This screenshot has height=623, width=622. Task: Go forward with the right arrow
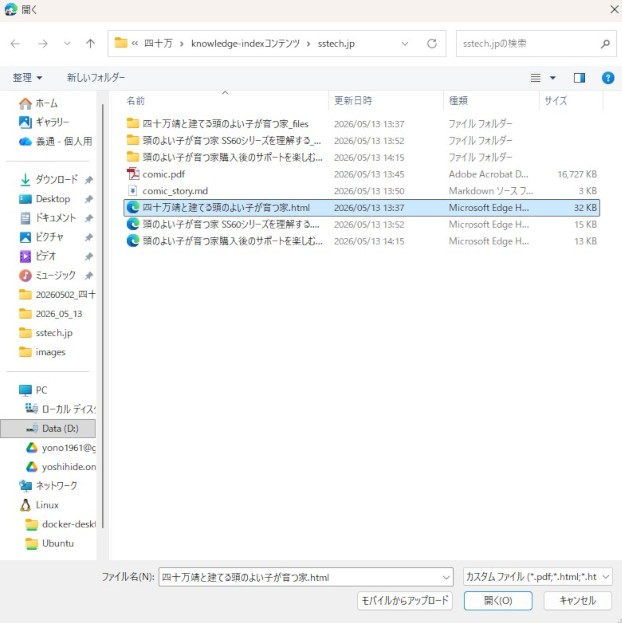click(43, 43)
